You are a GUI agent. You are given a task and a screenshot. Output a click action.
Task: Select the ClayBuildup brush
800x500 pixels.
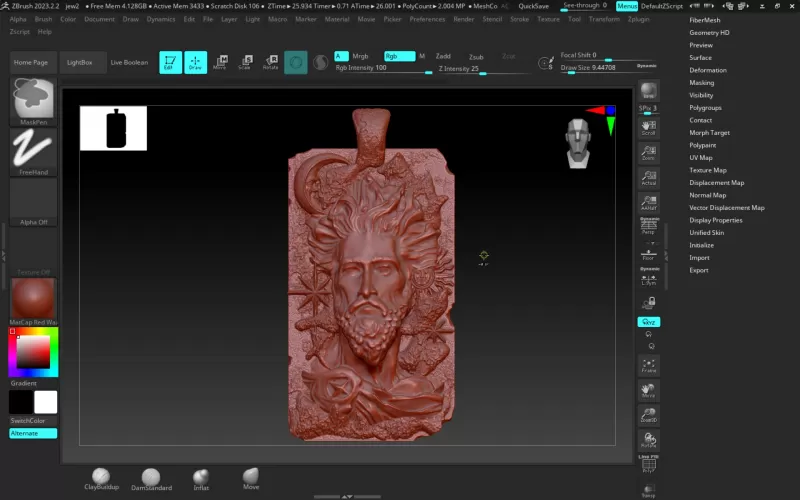[101, 480]
